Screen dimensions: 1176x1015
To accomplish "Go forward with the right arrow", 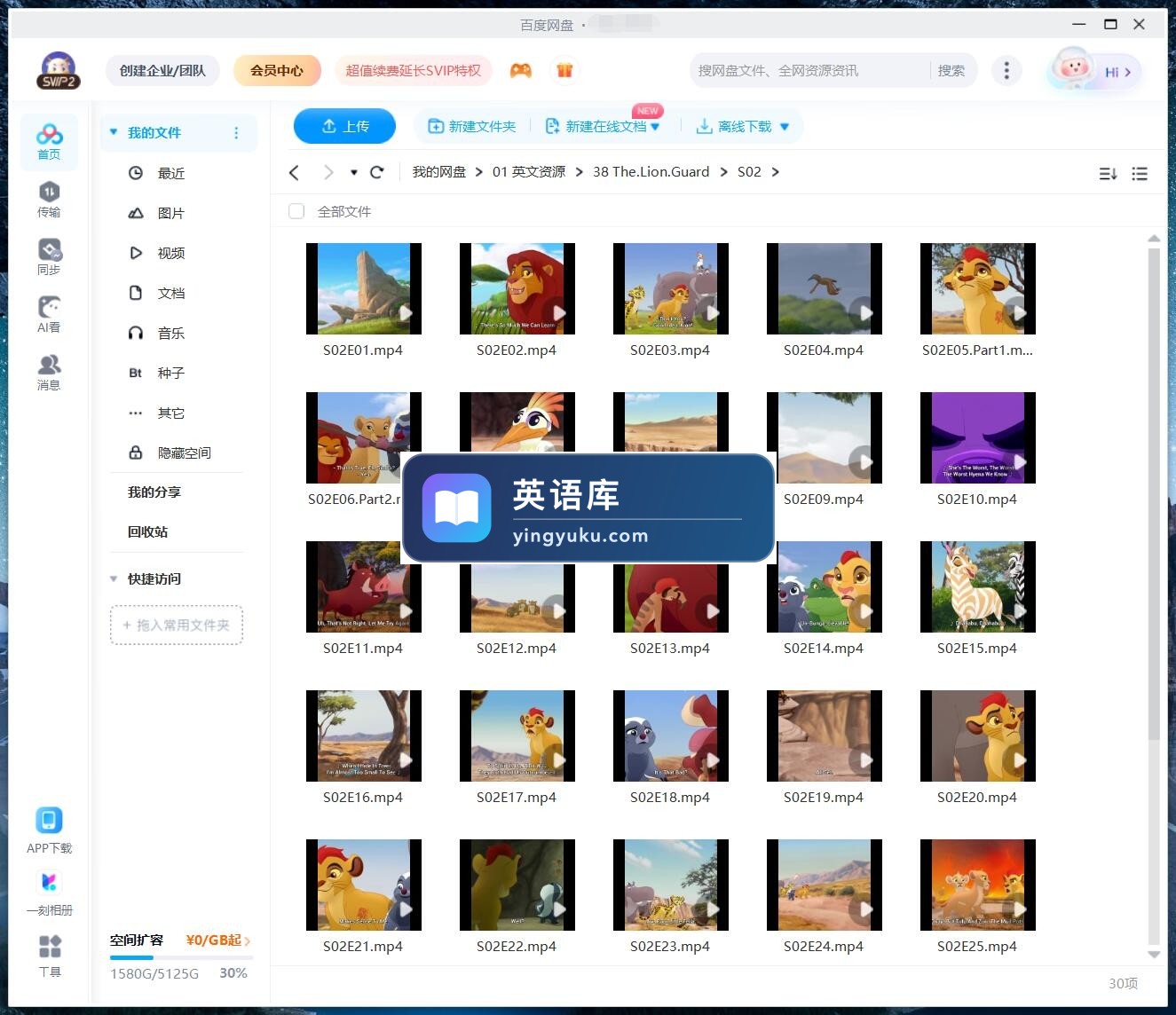I will pyautogui.click(x=328, y=172).
